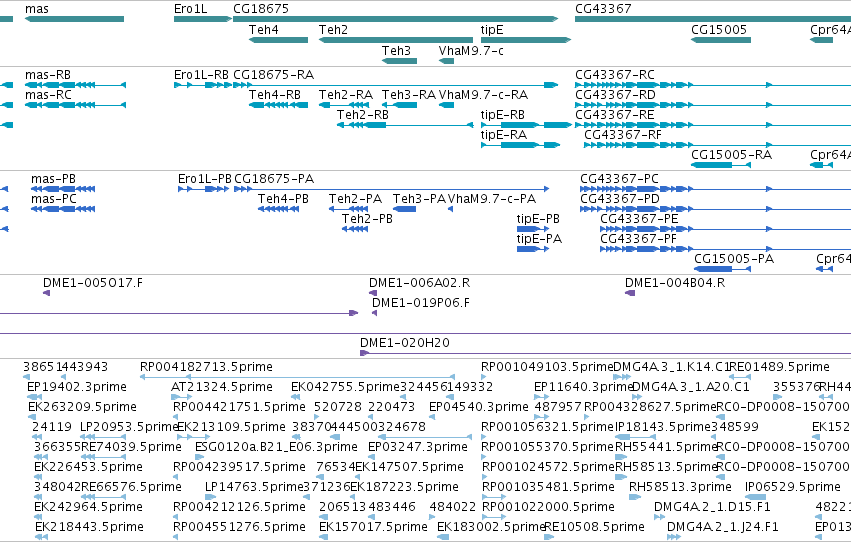Click the CG43367-PE protein label
The image size is (851, 542).
[x=639, y=219]
